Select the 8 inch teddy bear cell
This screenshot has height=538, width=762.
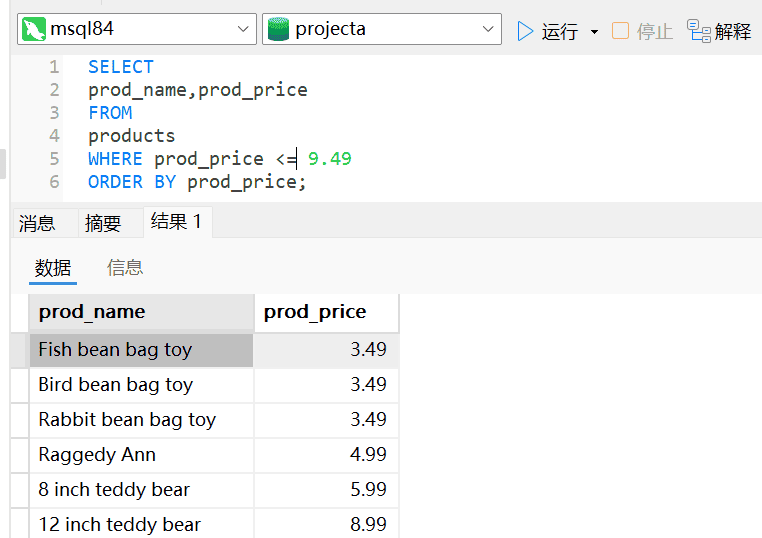[141, 490]
